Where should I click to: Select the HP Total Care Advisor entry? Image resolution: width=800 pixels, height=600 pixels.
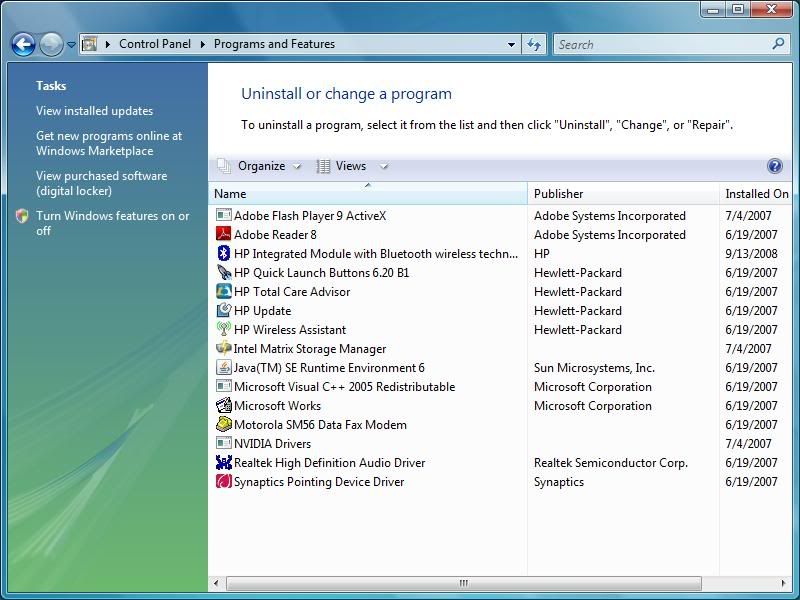tap(500, 291)
